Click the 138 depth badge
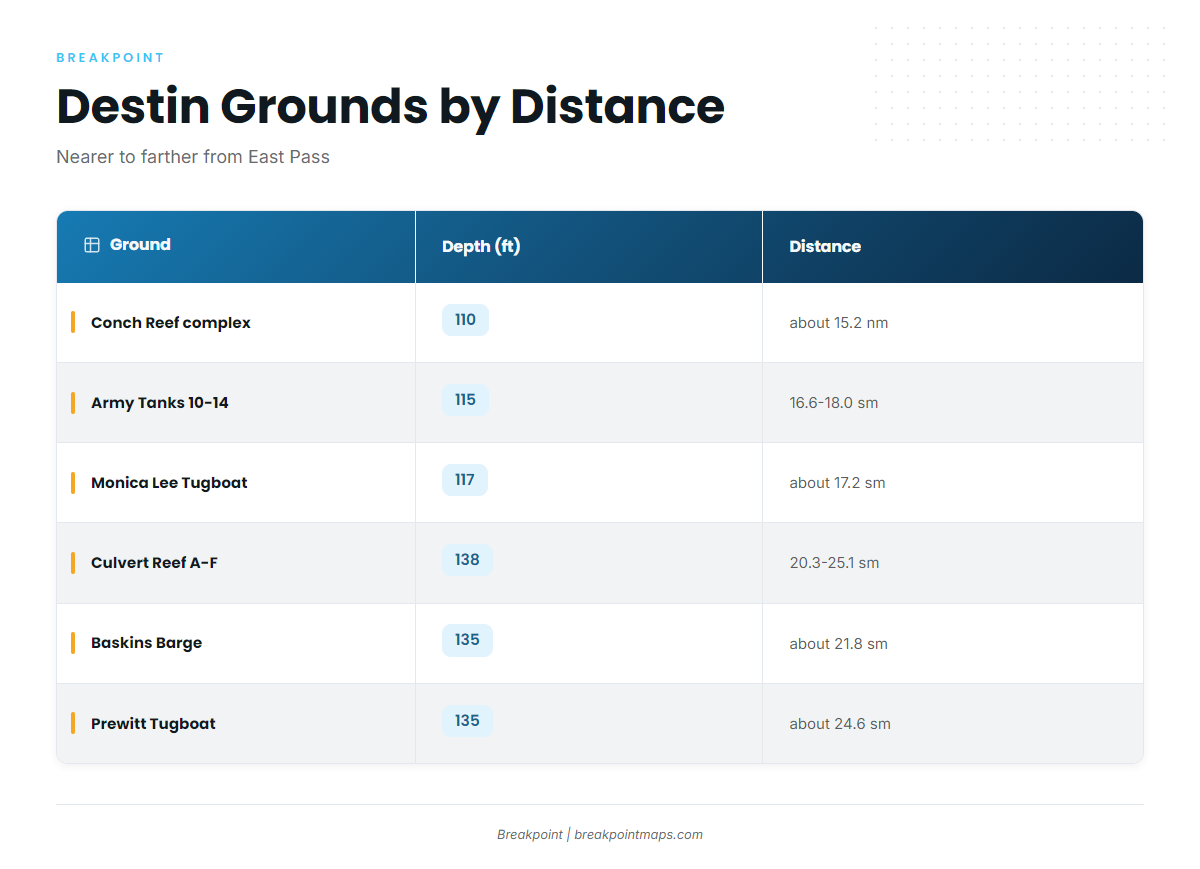The height and width of the screenshot is (869, 1200). click(467, 560)
